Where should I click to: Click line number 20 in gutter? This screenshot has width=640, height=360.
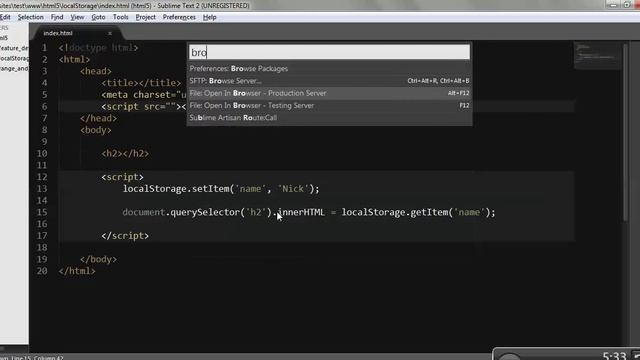(42, 271)
